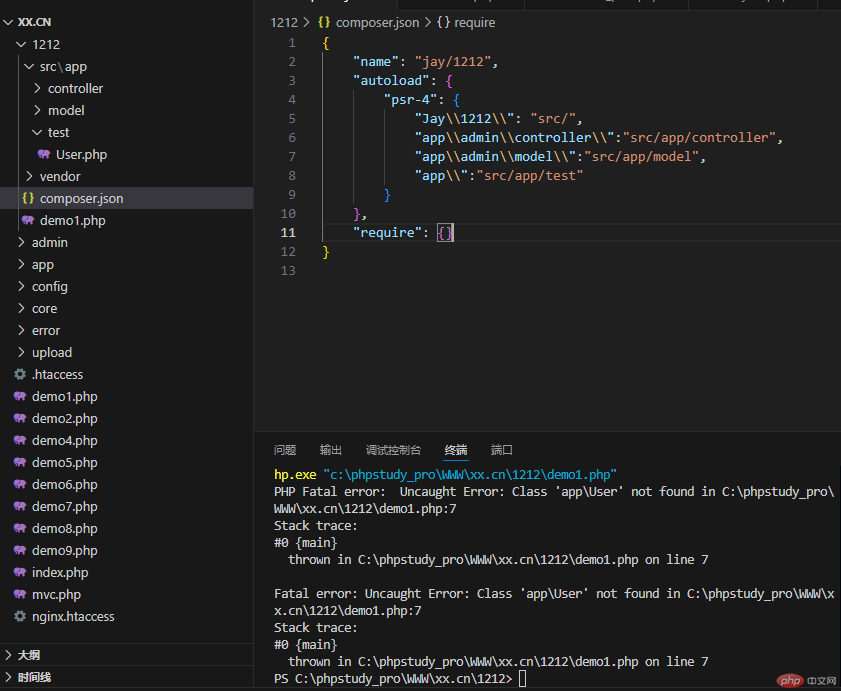Collapse the src\app folder chevron
Screen dimensions: 841x691
tap(29, 67)
